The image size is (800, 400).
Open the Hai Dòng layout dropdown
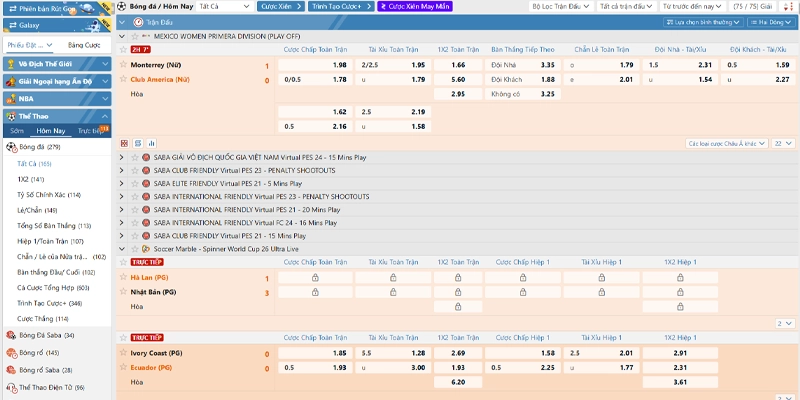pos(772,22)
